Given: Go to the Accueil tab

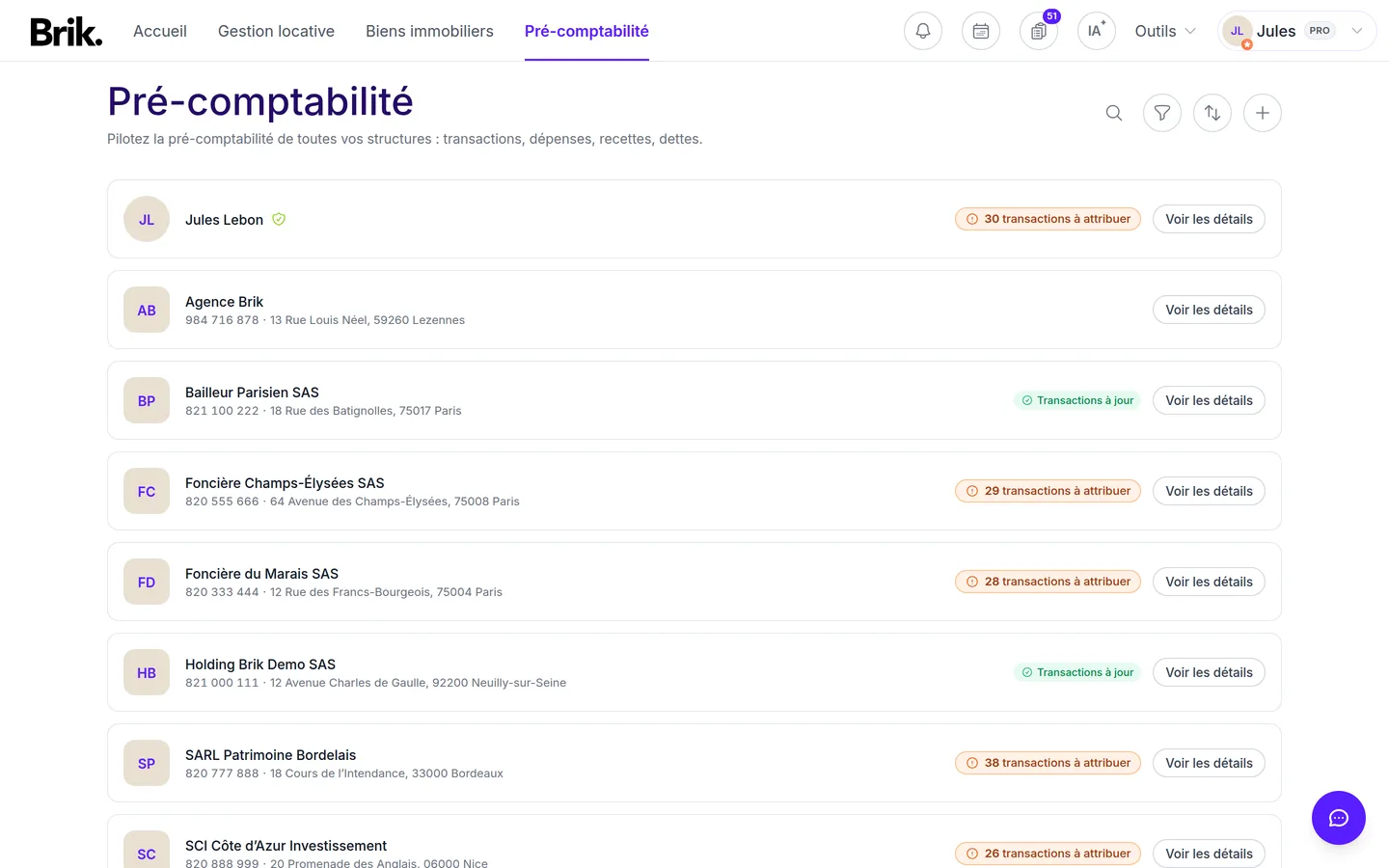Looking at the screenshot, I should [160, 31].
